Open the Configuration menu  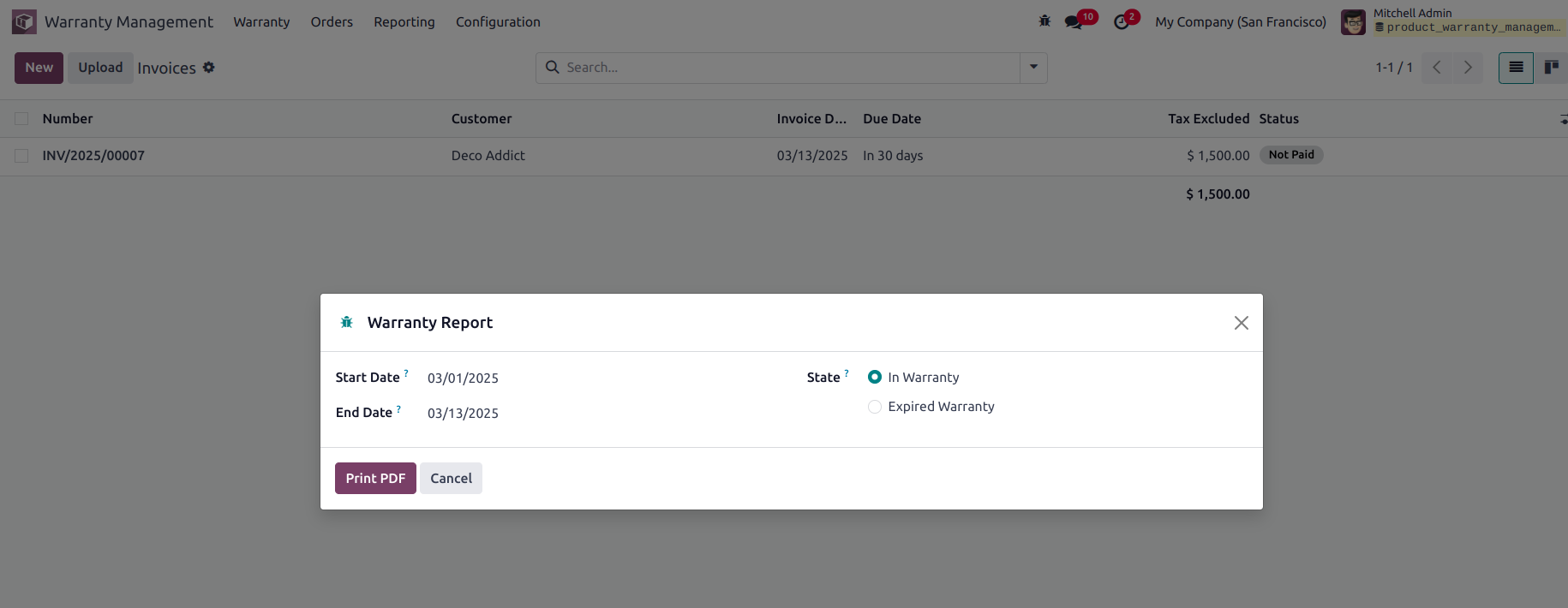coord(498,22)
